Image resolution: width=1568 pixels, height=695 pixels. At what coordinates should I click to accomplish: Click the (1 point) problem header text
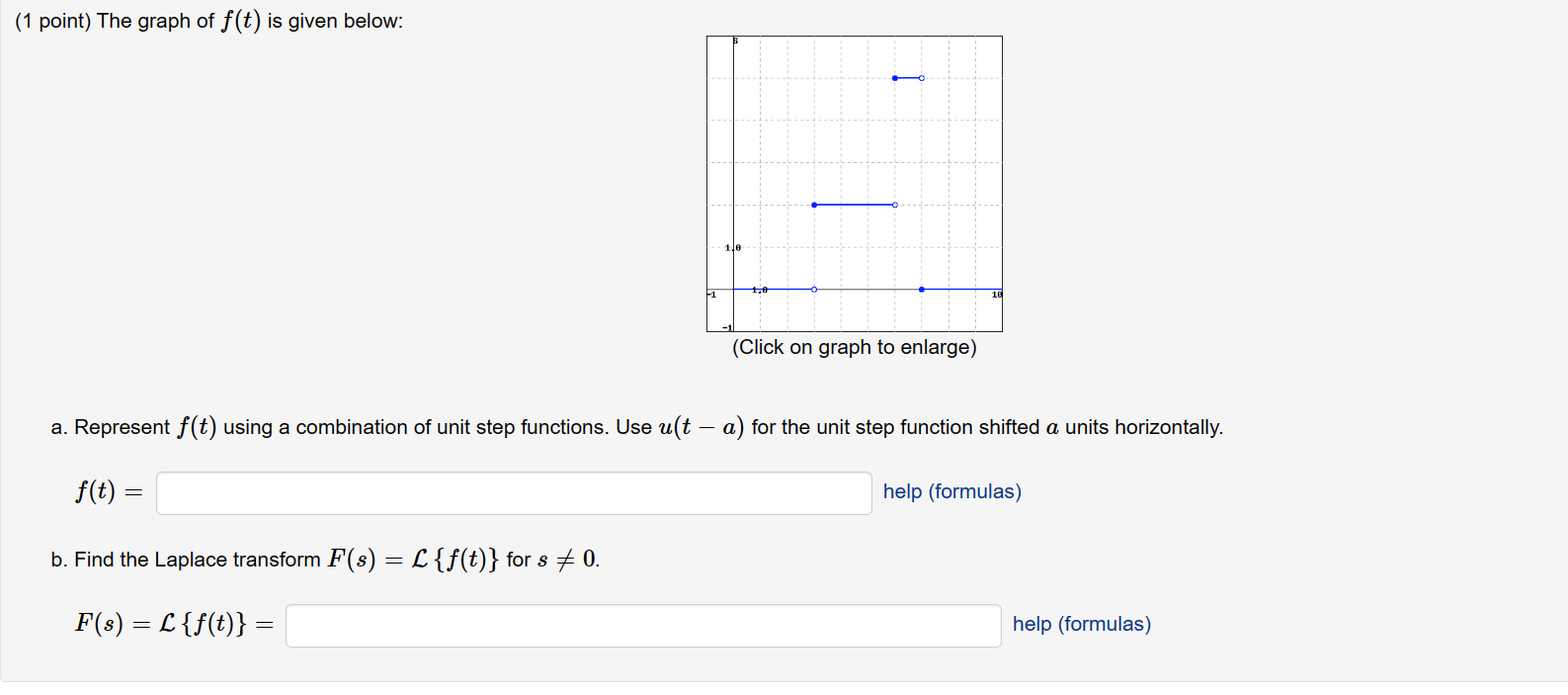click(x=54, y=20)
